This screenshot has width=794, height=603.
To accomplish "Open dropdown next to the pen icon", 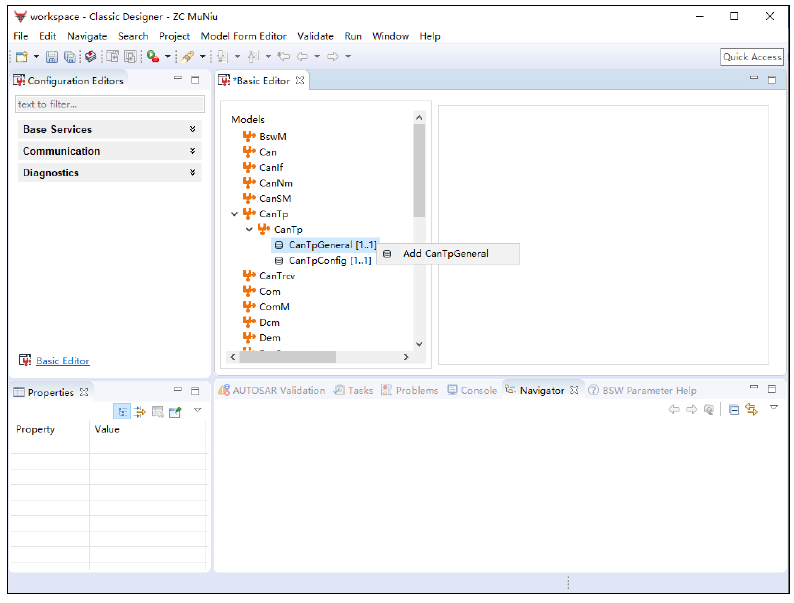I will tap(203, 57).
